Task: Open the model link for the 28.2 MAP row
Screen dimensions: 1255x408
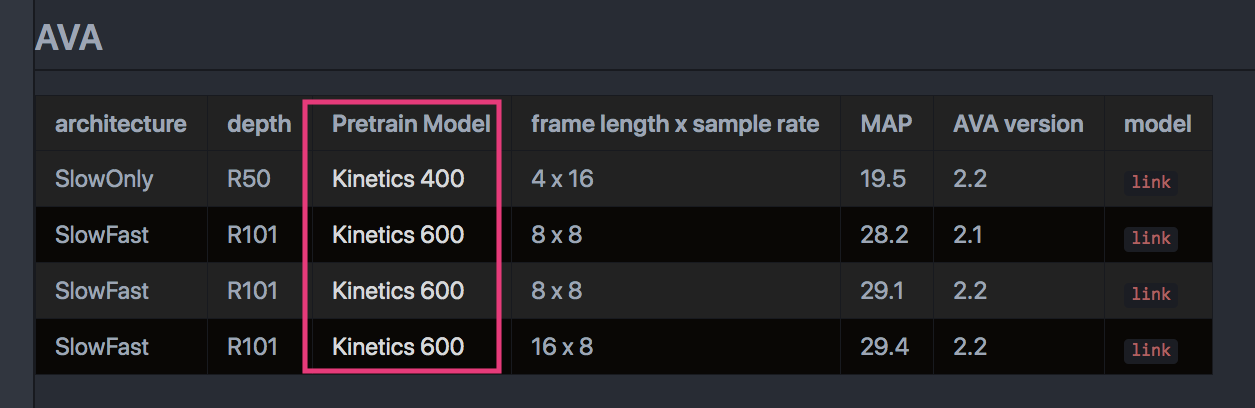Action: (1150, 238)
